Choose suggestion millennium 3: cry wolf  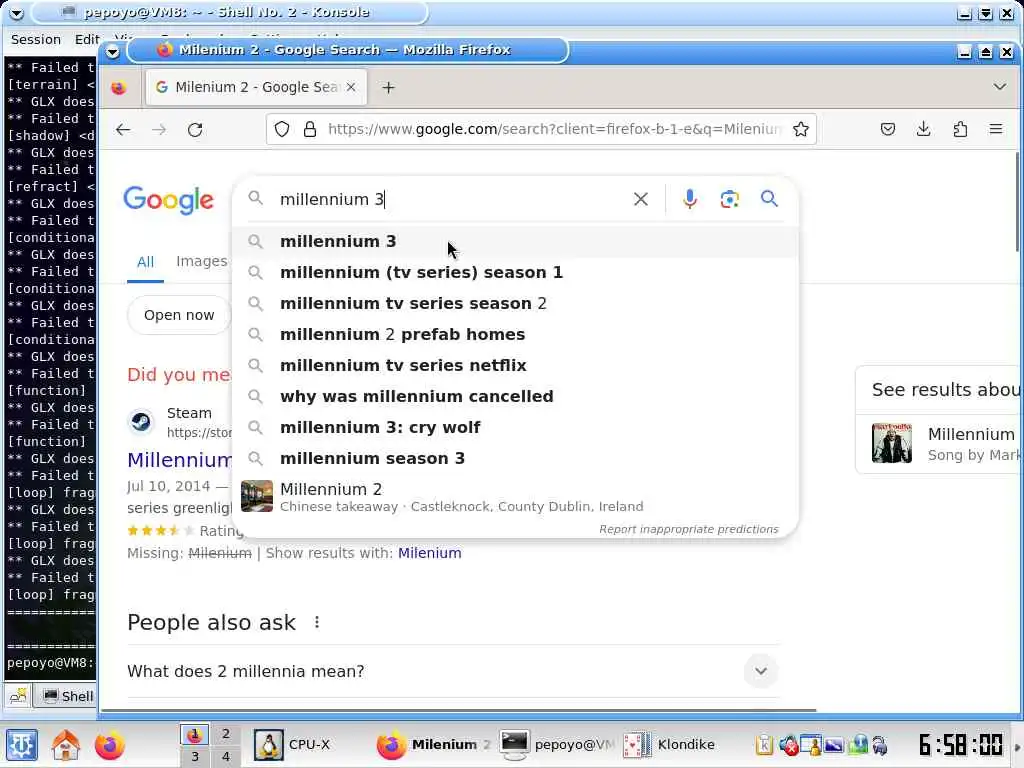(515, 428)
